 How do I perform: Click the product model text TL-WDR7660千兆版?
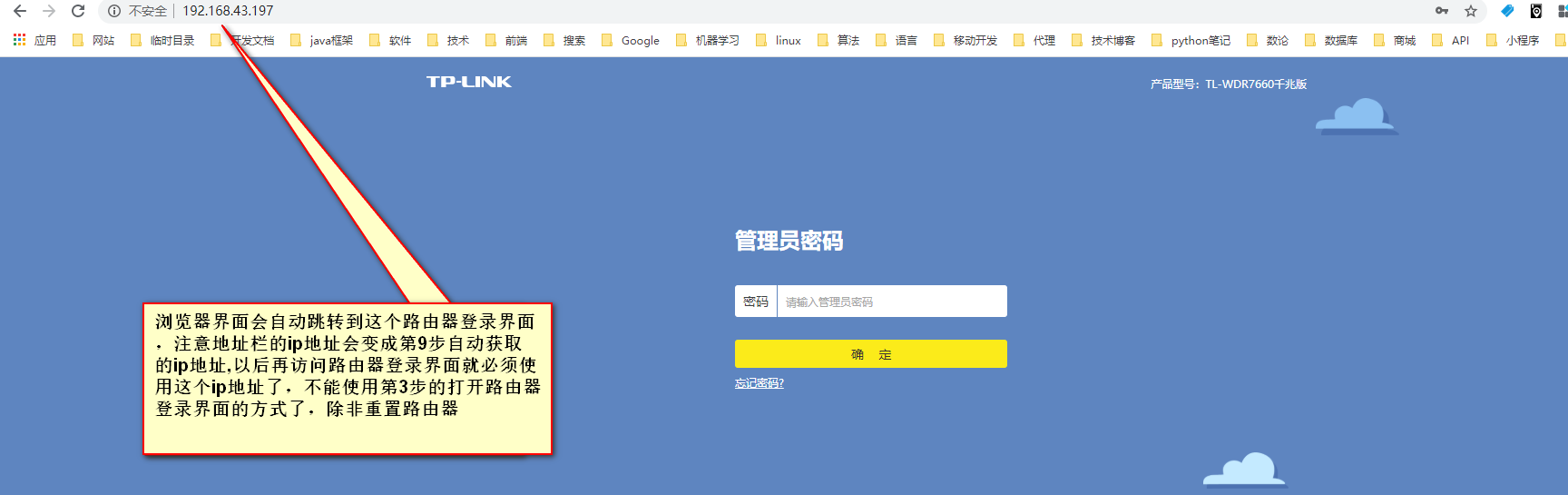tap(1256, 84)
